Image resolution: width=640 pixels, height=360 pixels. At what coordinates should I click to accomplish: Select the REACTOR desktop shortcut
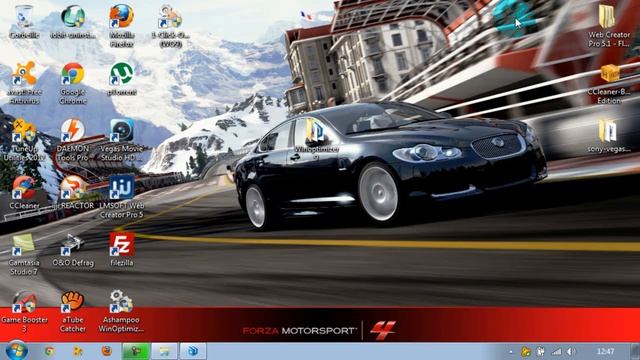click(x=73, y=193)
